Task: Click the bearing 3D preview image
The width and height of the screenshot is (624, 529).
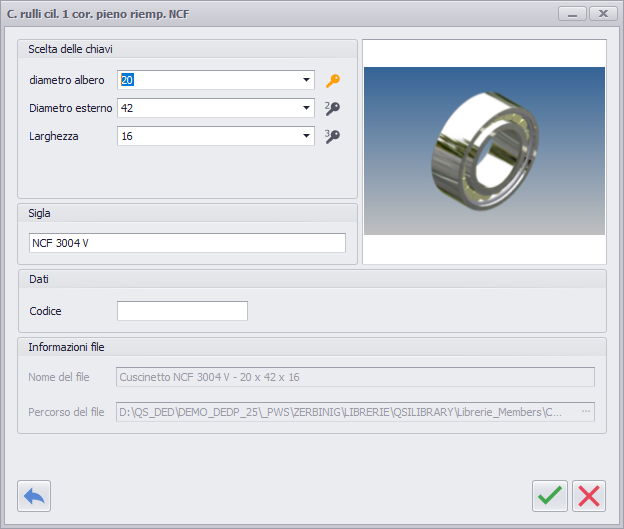Action: tap(484, 151)
